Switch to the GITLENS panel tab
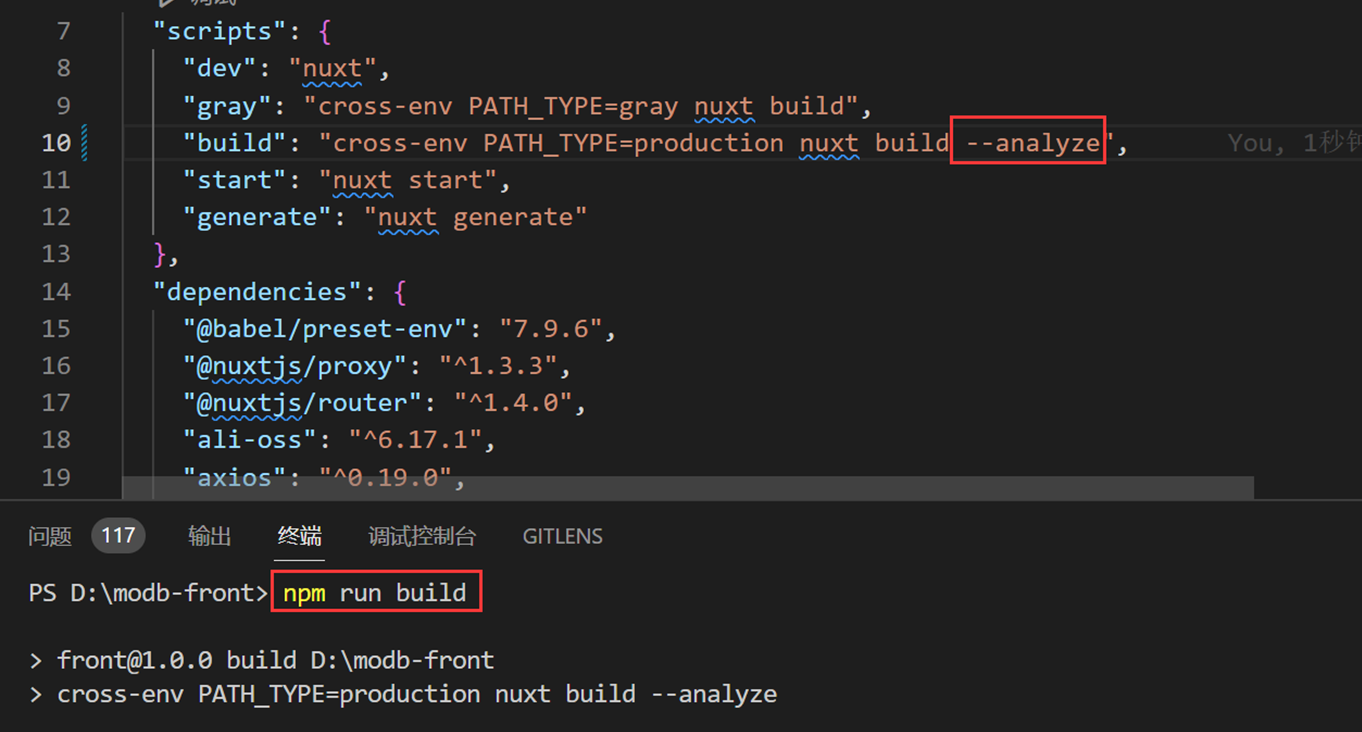1362x732 pixels. [562, 537]
